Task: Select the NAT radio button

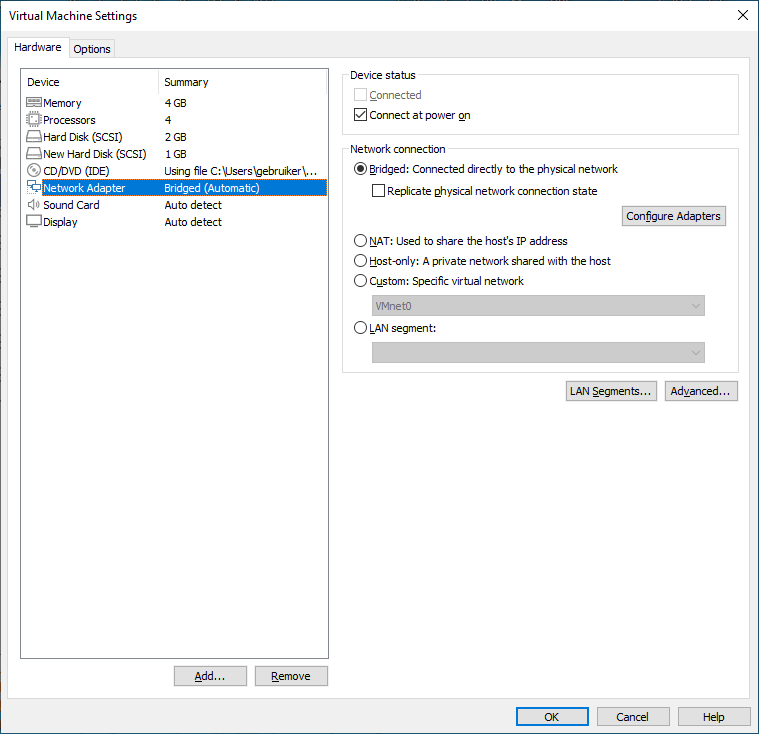Action: tap(361, 241)
